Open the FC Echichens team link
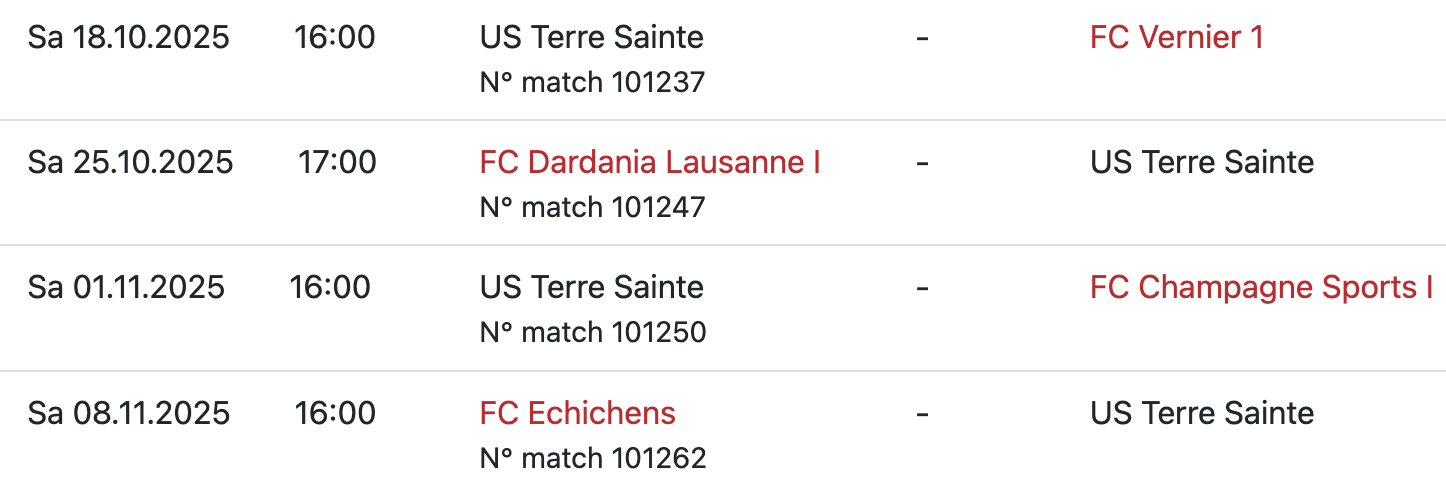The height and width of the screenshot is (490, 1446). coord(577,413)
